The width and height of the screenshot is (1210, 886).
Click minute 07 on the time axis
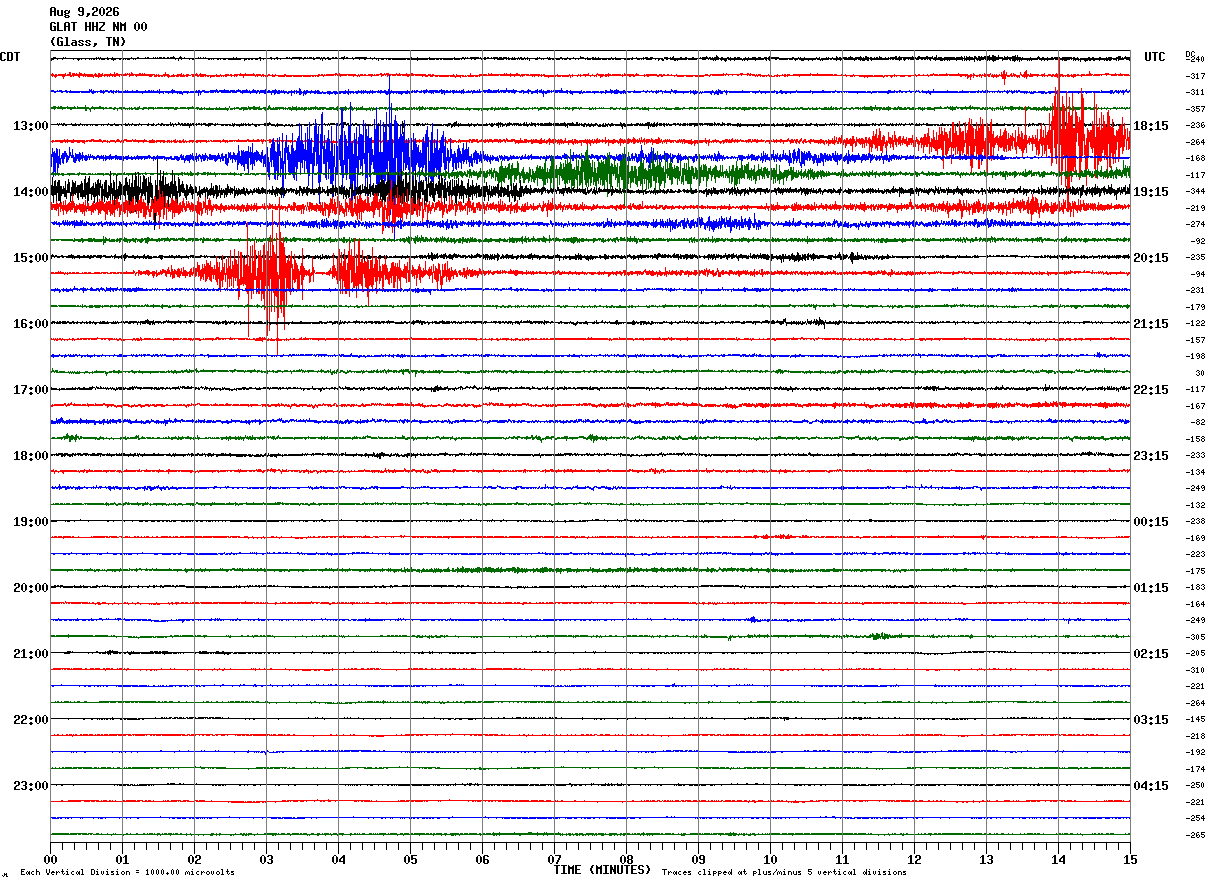pos(554,859)
